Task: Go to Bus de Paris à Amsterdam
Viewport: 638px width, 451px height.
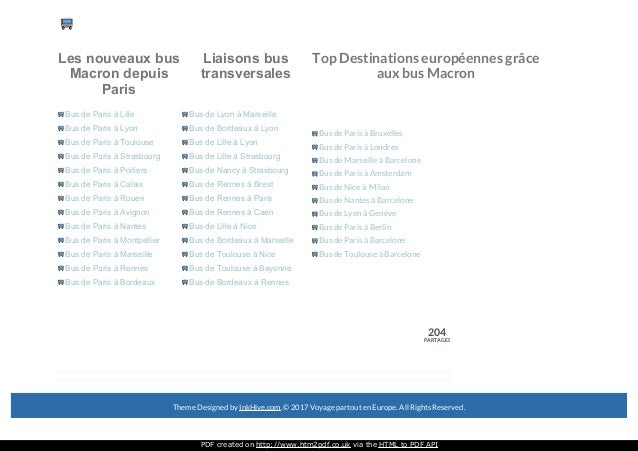Action: click(365, 173)
